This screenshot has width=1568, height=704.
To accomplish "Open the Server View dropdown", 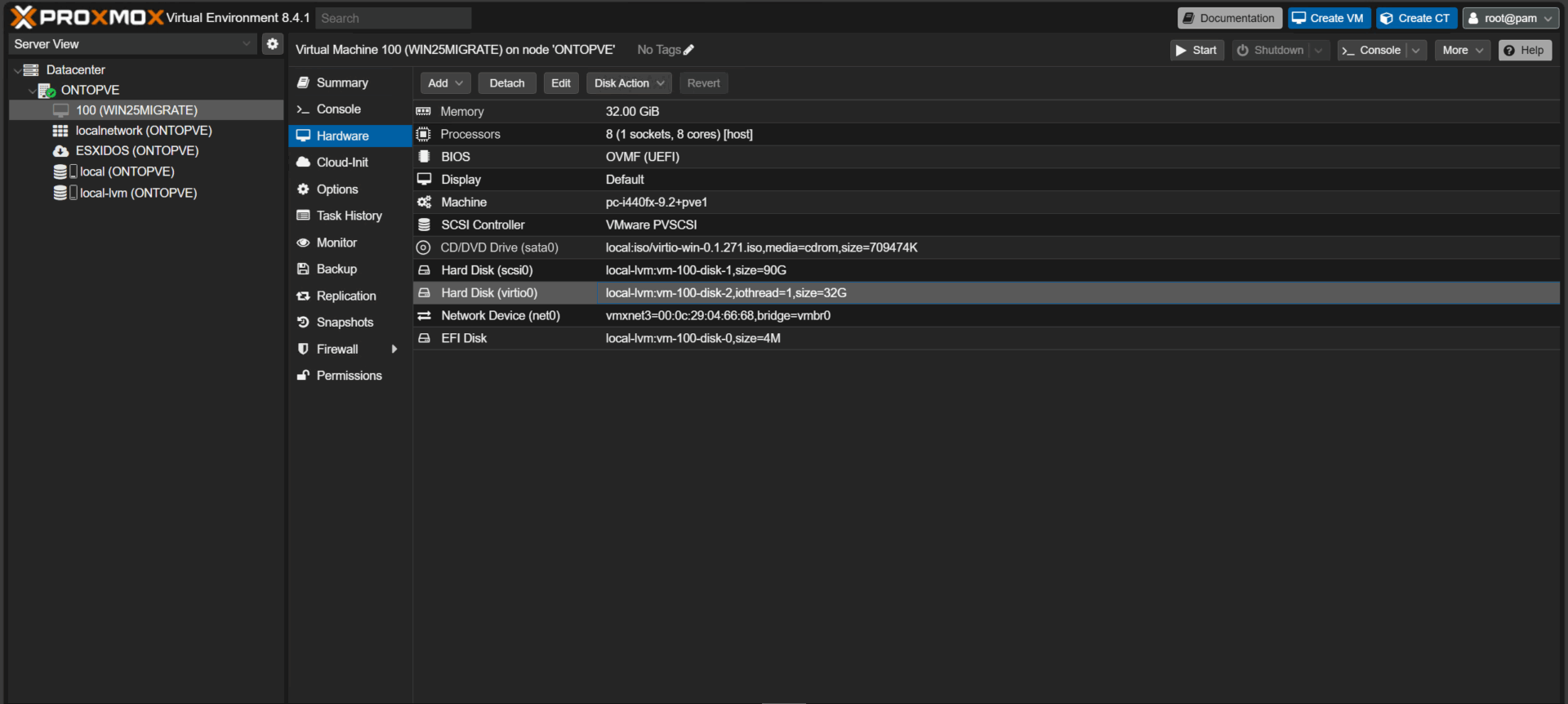I will click(x=133, y=44).
